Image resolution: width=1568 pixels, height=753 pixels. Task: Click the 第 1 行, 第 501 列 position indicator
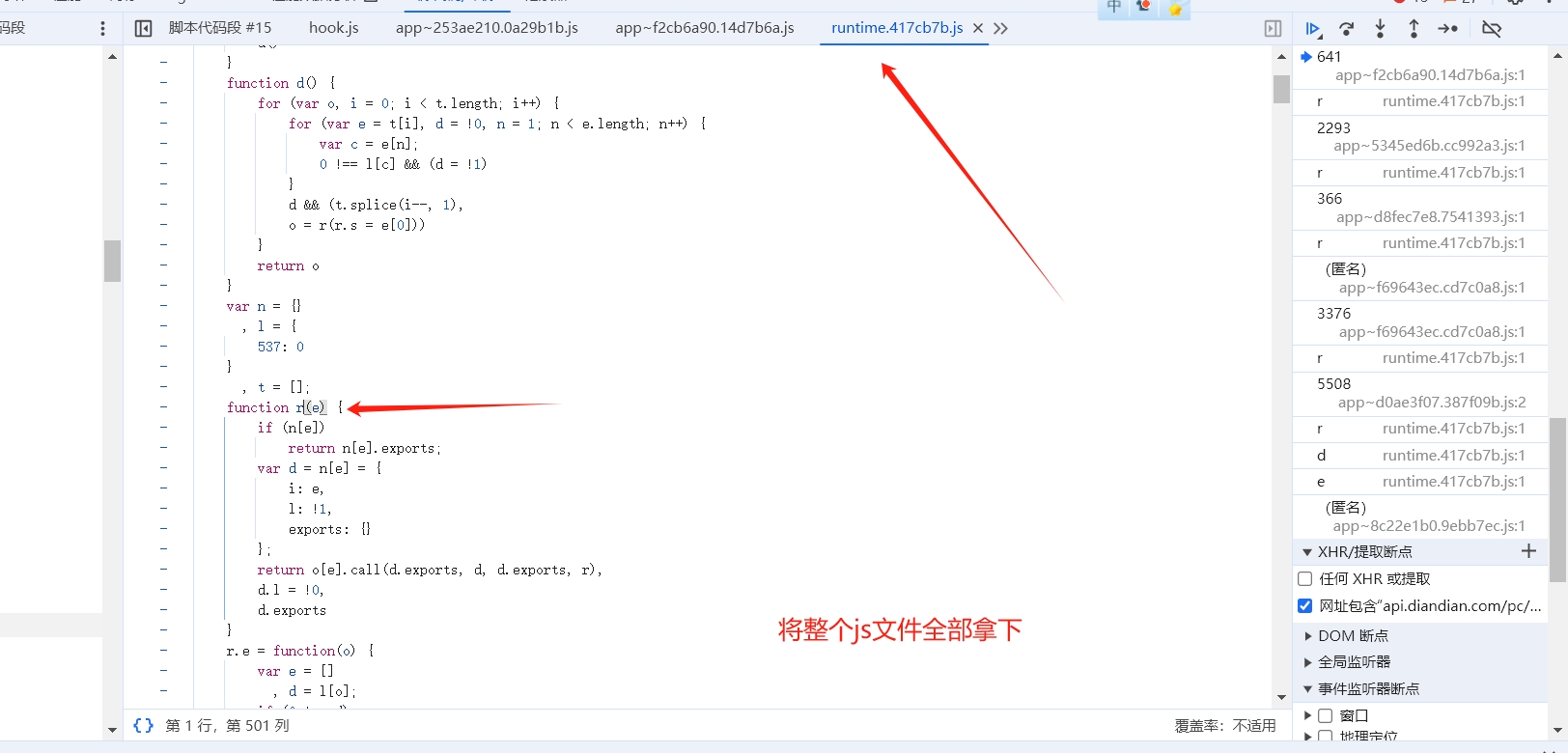point(227,725)
